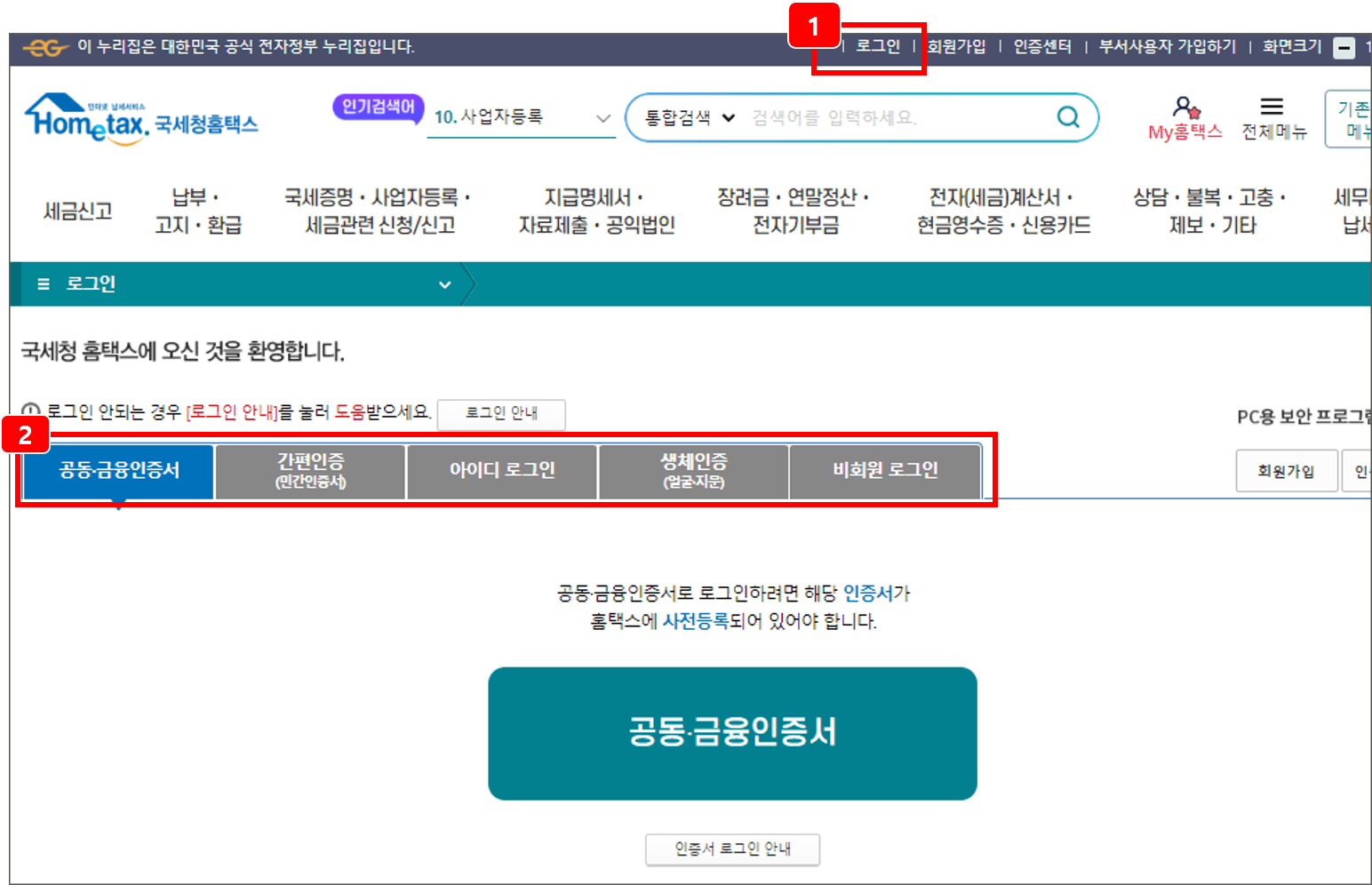The width and height of the screenshot is (1372, 885).
Task: Decrease 화면크기 with the minus icon
Action: coord(1343,48)
